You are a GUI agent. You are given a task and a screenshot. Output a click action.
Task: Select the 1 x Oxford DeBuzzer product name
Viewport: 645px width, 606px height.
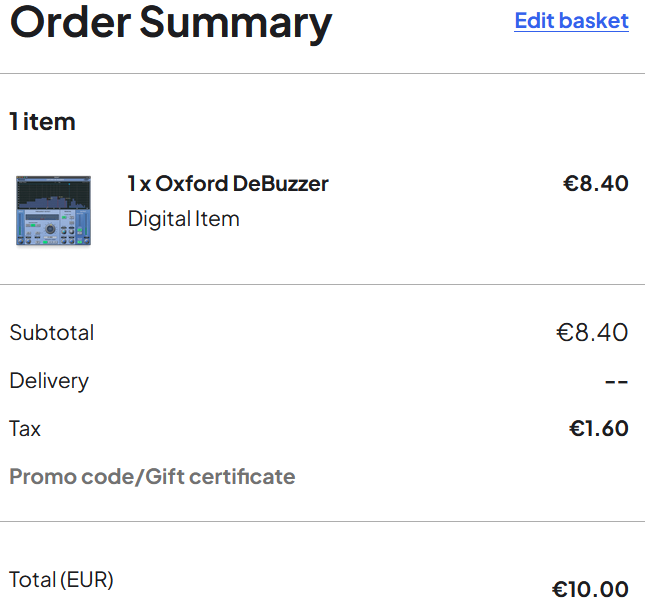(x=228, y=183)
